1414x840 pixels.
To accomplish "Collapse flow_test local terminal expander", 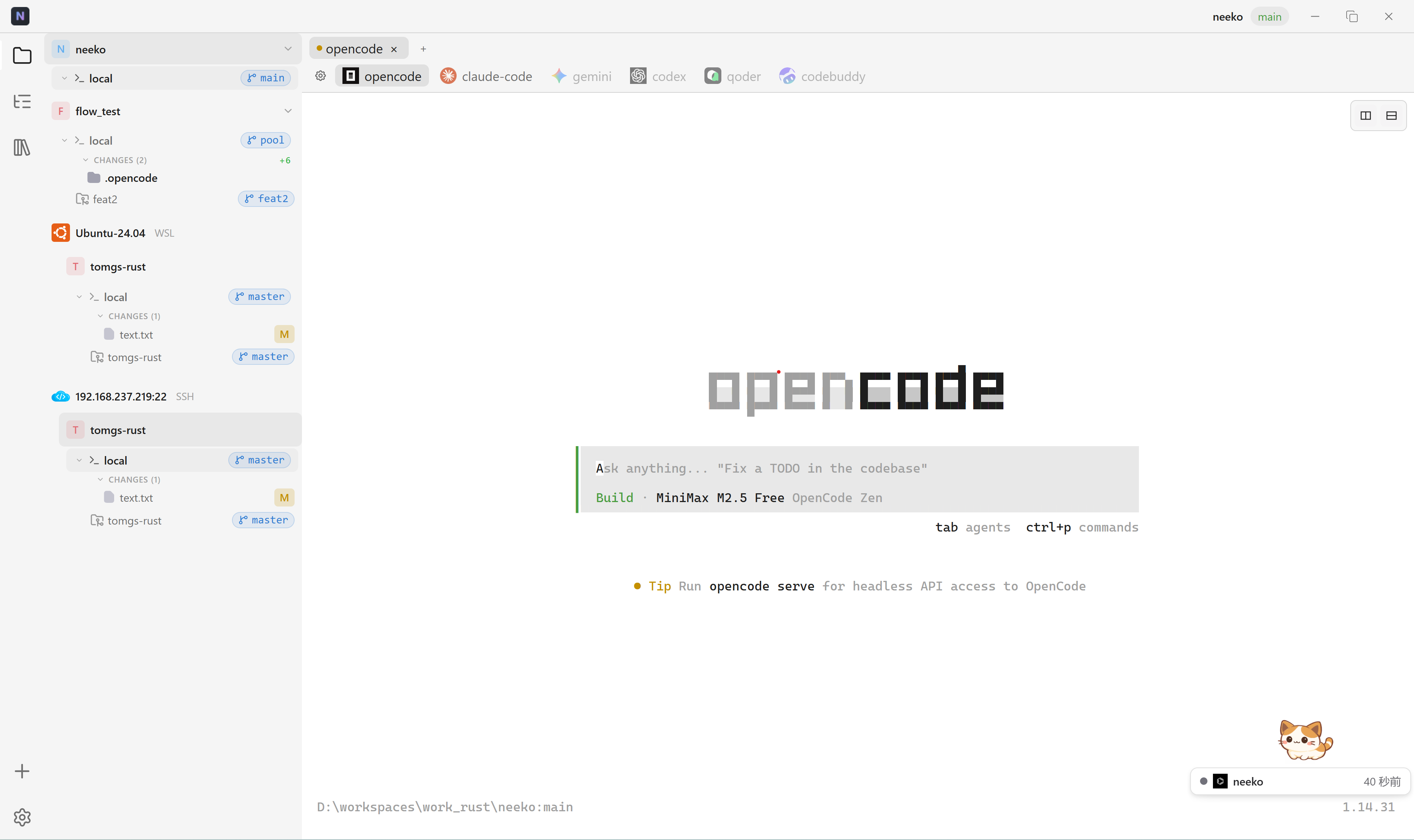I will coord(64,140).
